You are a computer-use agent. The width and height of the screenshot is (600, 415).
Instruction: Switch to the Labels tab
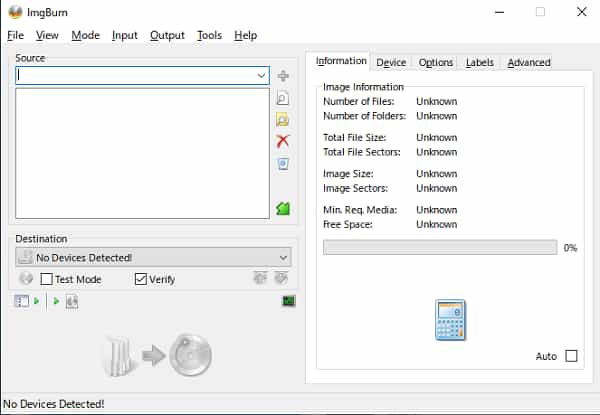(479, 62)
